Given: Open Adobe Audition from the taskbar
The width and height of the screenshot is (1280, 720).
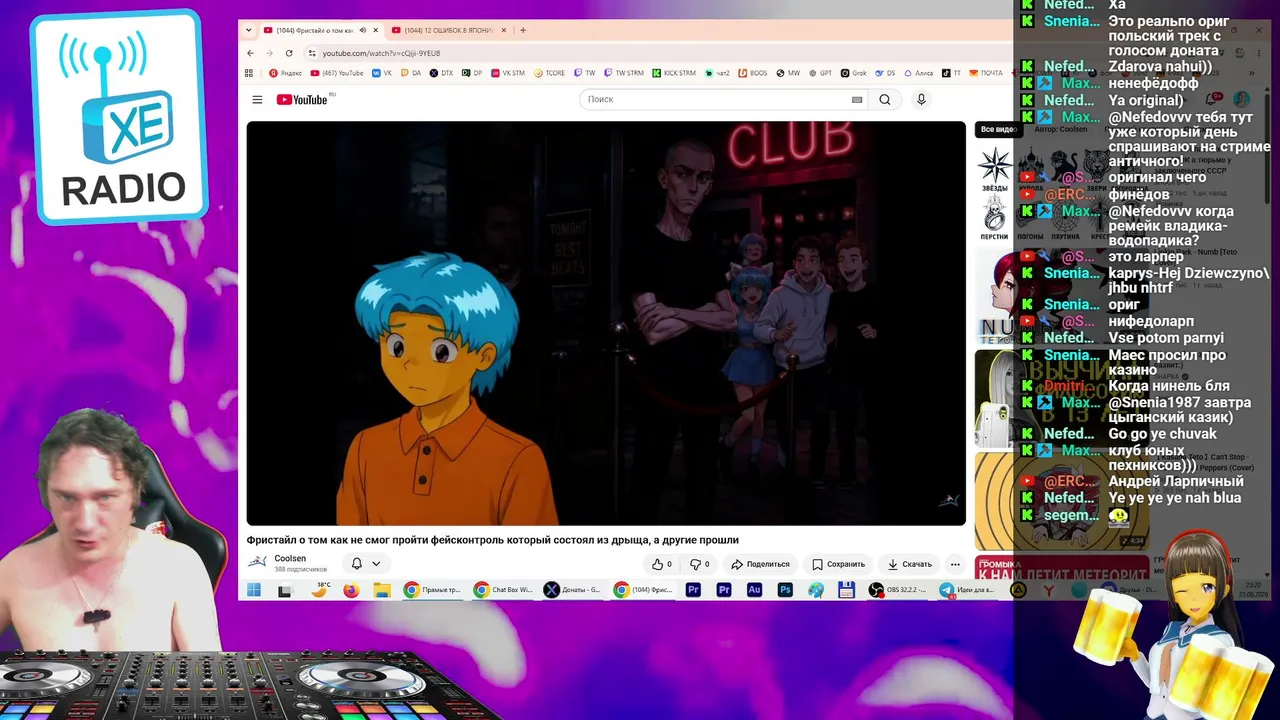Looking at the screenshot, I should click(755, 591).
